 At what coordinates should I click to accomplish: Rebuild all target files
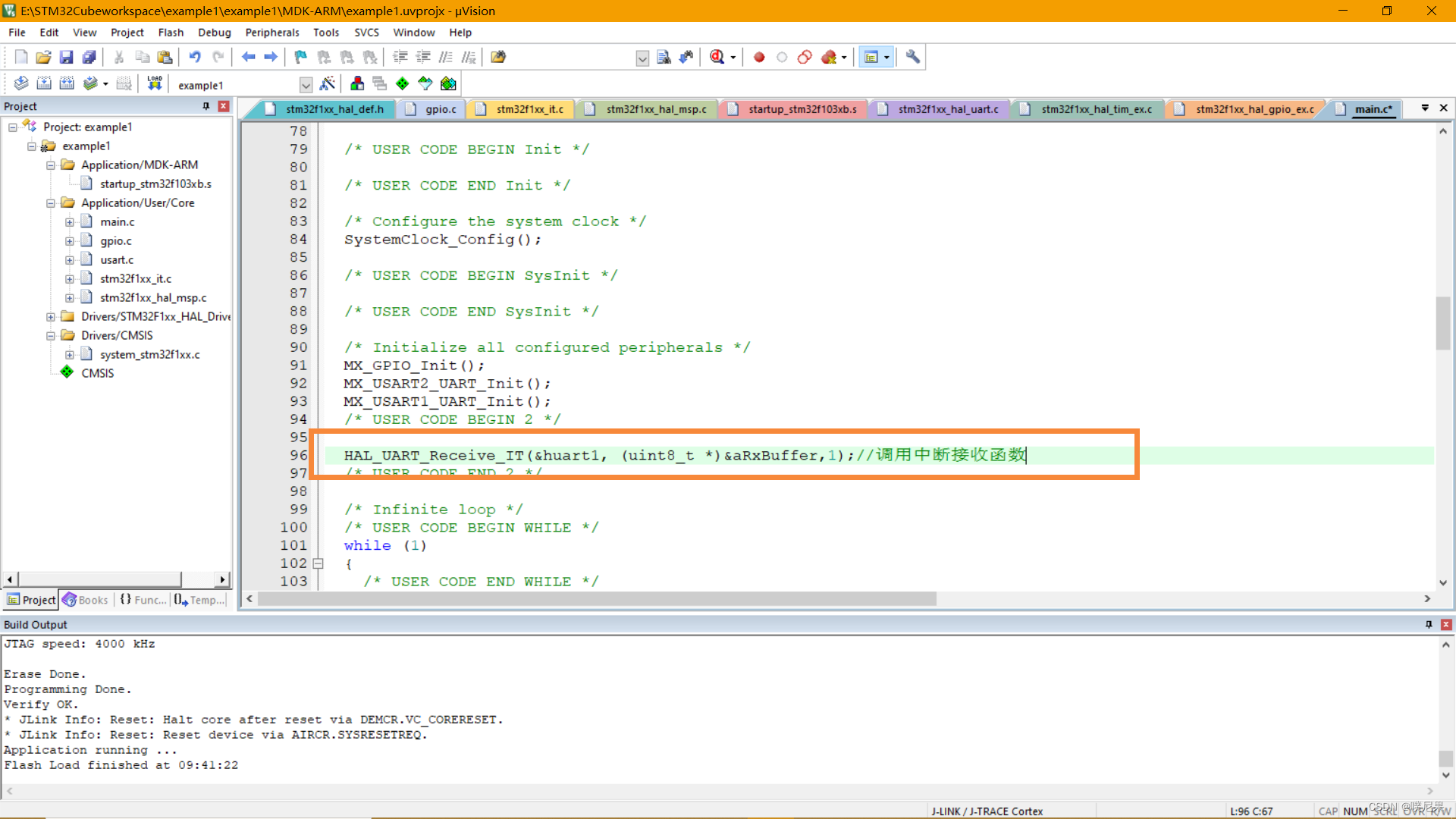(67, 83)
